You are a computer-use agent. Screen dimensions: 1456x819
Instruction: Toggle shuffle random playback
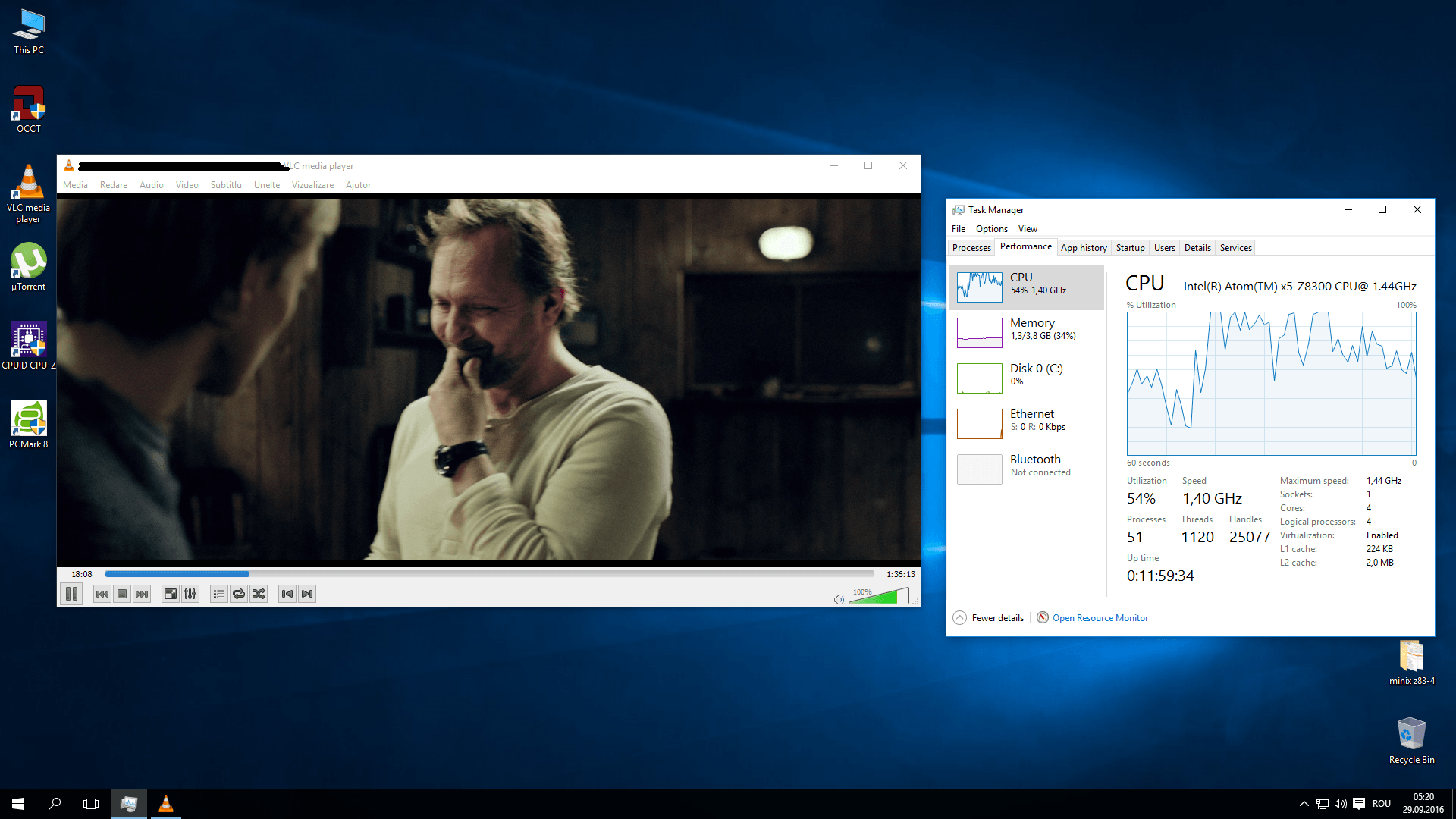click(x=259, y=594)
